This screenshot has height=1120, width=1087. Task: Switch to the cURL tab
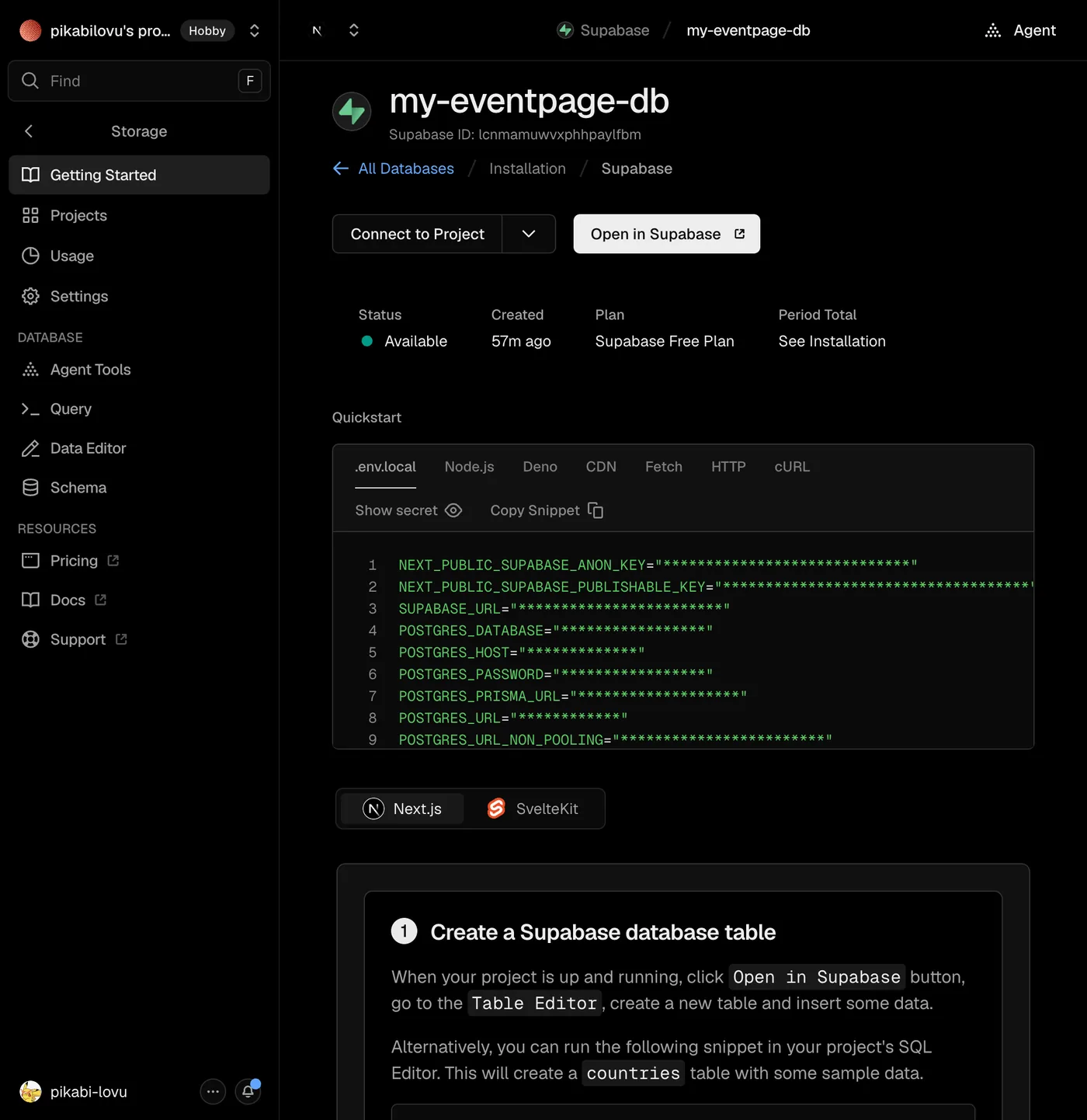[x=792, y=467]
